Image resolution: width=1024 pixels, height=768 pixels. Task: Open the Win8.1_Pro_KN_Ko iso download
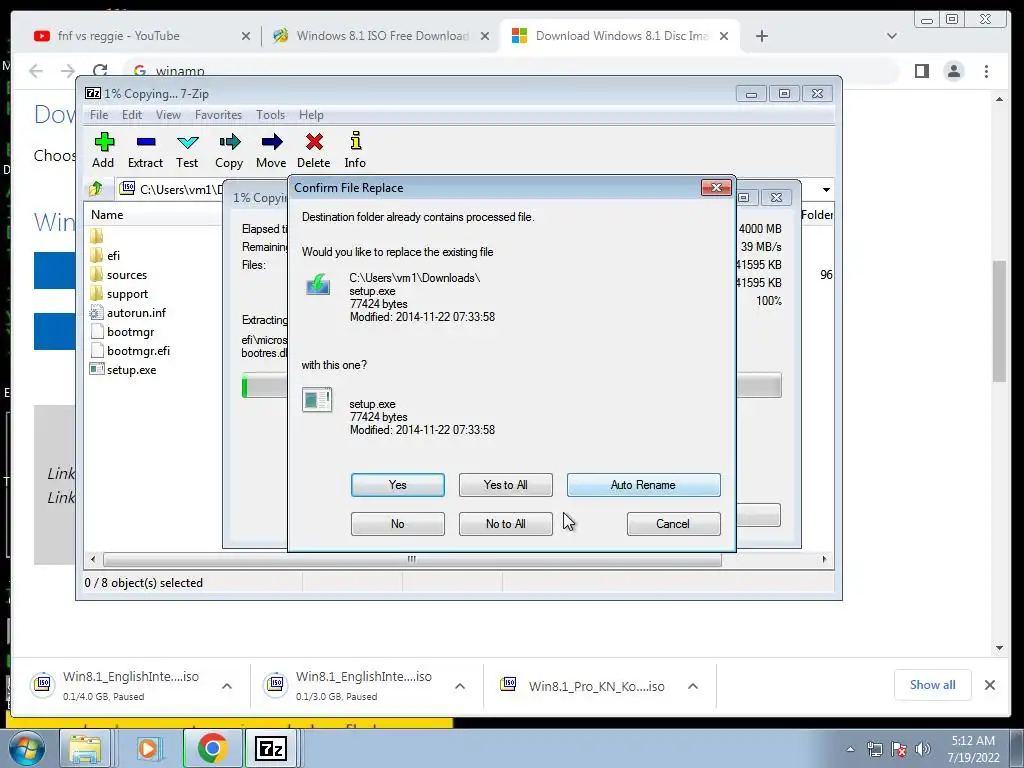[x=582, y=686]
